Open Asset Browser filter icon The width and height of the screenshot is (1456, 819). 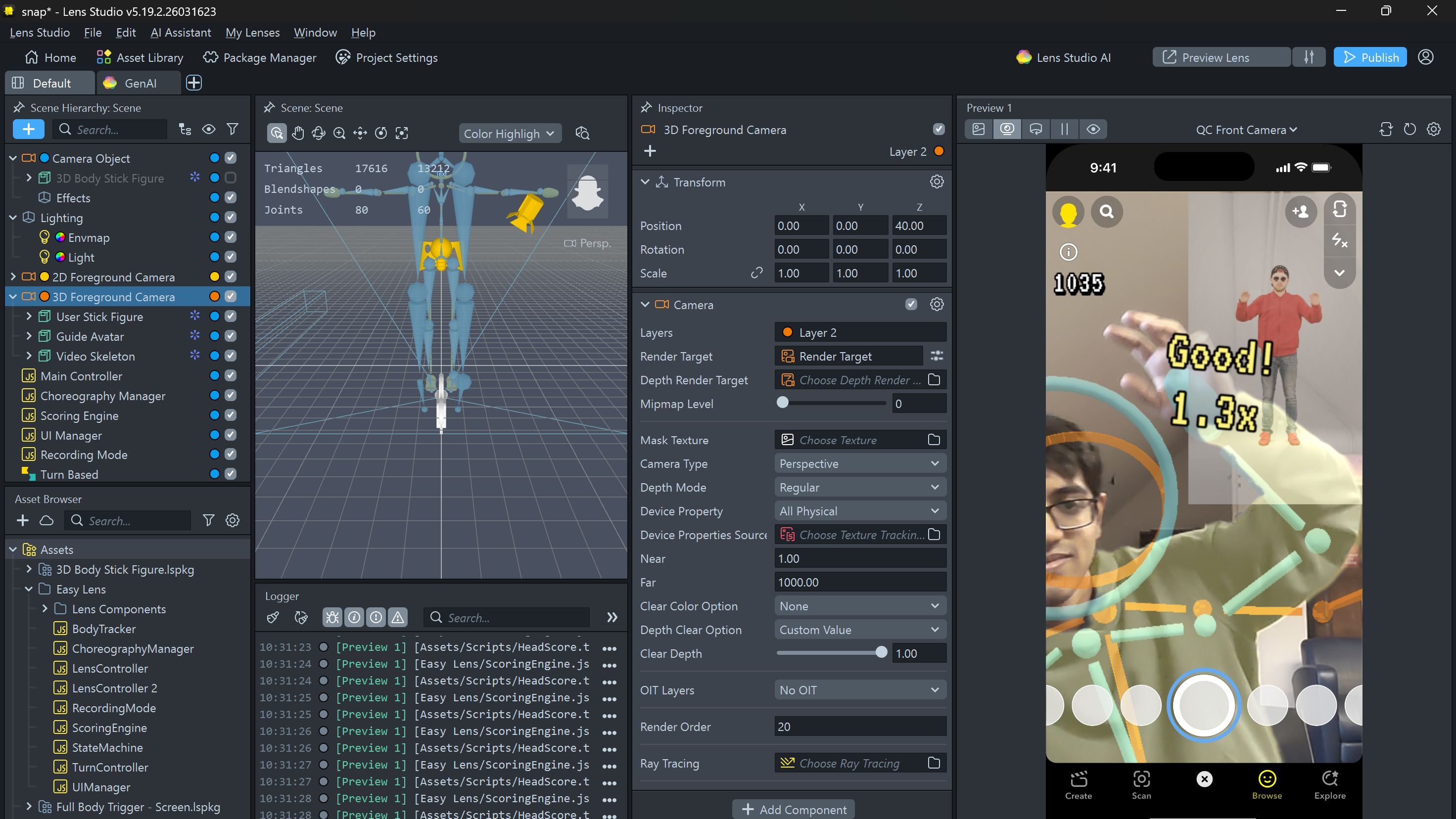(x=209, y=521)
